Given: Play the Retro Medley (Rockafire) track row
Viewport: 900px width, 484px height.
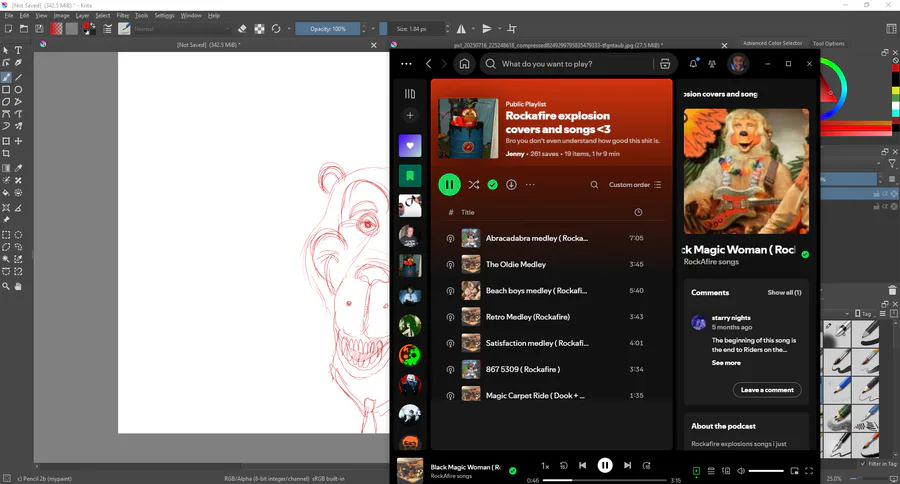Looking at the screenshot, I should point(551,317).
